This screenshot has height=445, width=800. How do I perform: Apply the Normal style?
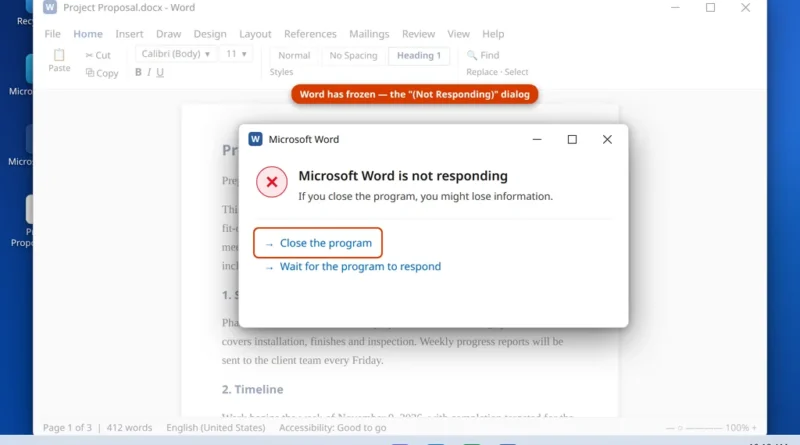coord(294,56)
